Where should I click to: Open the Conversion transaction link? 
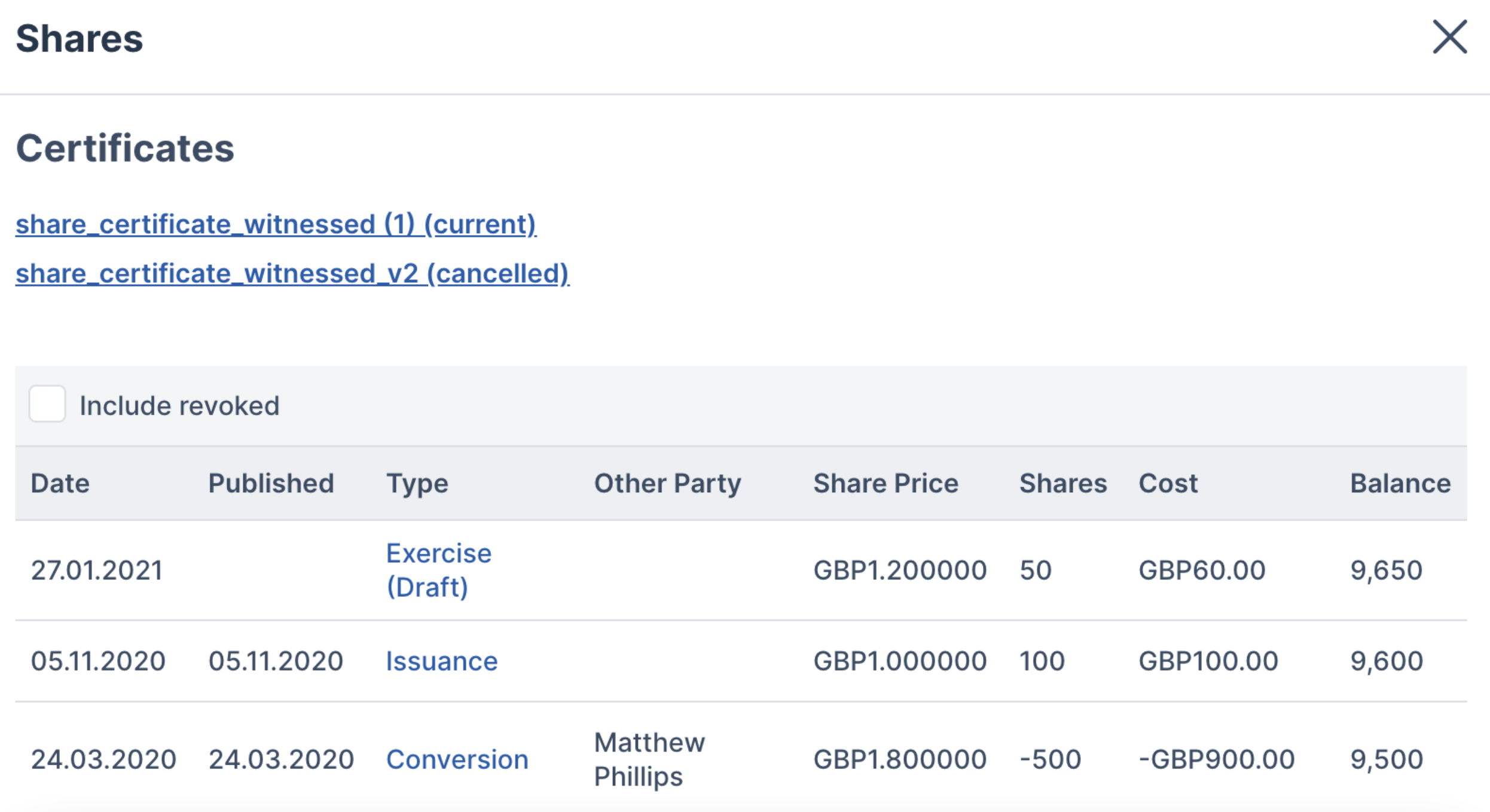click(x=457, y=759)
